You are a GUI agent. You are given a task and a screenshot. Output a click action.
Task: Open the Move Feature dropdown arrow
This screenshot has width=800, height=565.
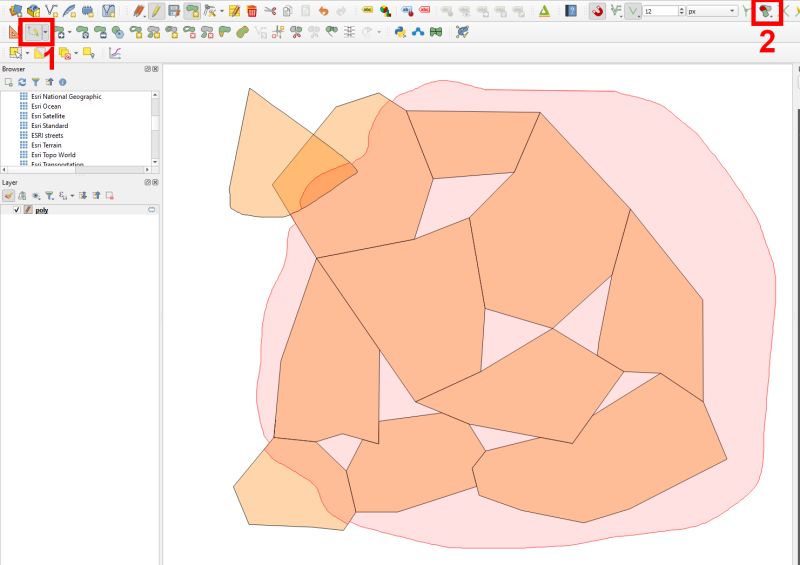click(69, 32)
